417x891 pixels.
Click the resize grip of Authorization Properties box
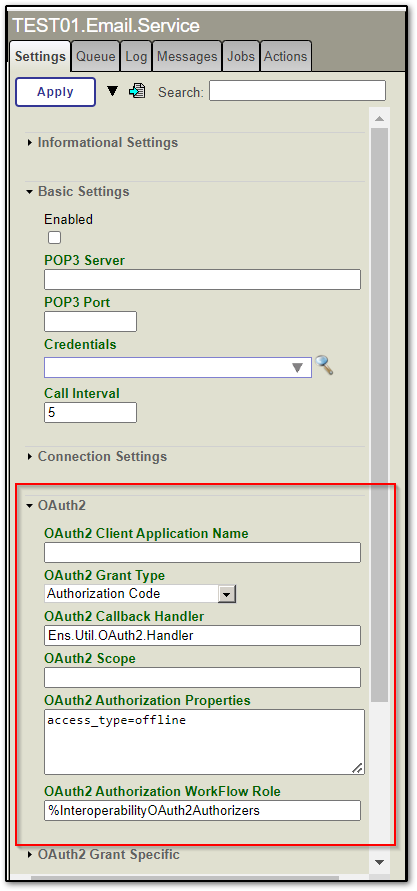pyautogui.click(x=357, y=768)
